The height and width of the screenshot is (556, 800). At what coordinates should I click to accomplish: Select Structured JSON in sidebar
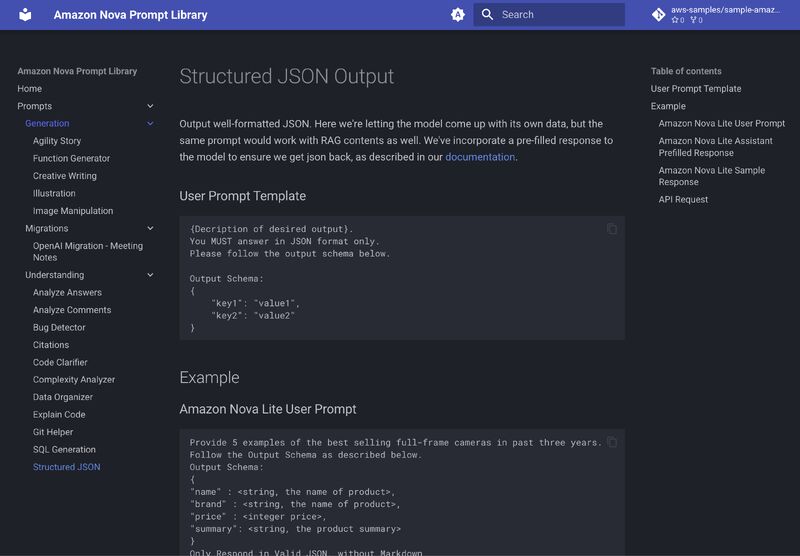click(x=67, y=467)
